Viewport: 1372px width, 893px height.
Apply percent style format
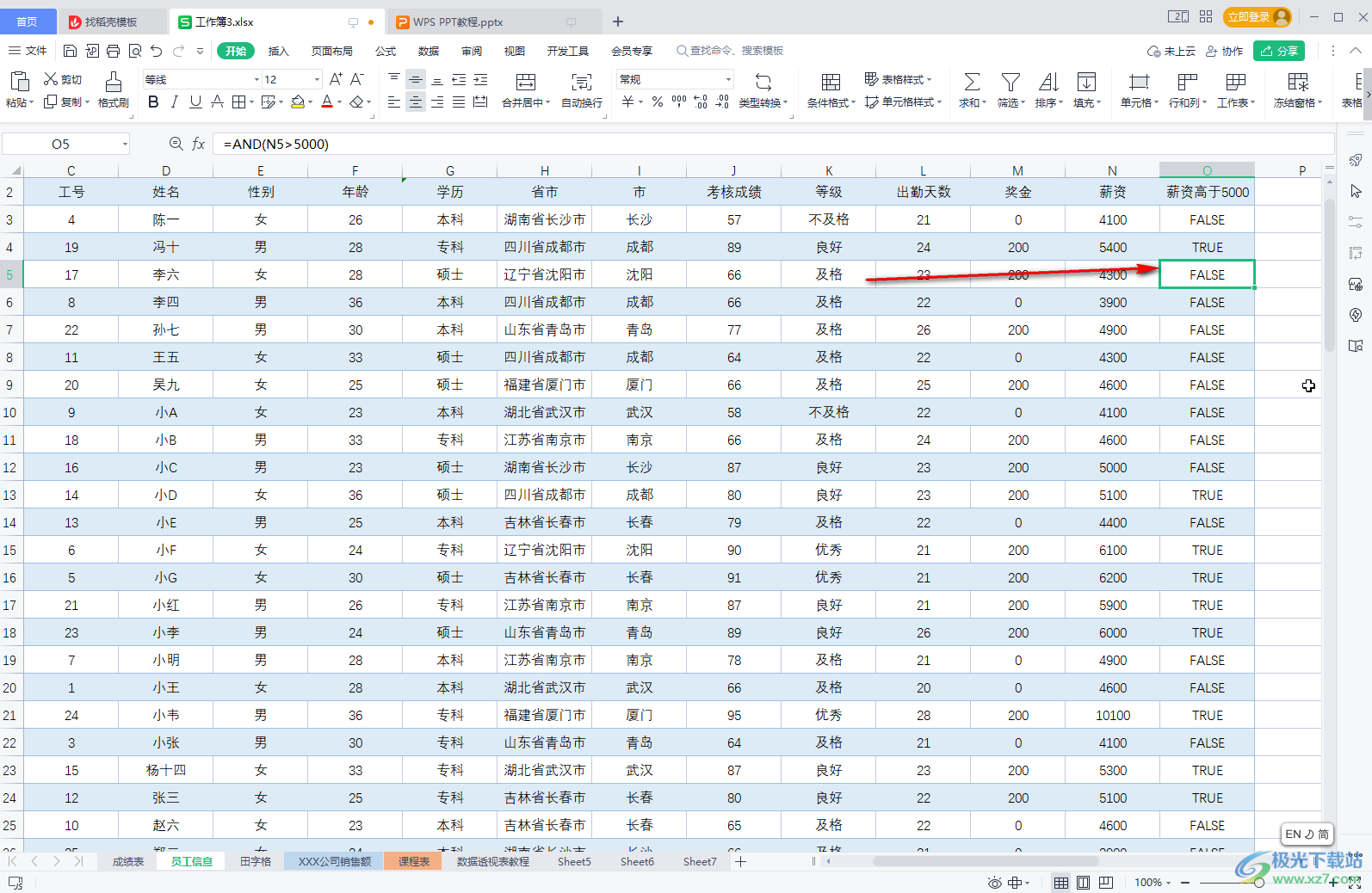658,102
